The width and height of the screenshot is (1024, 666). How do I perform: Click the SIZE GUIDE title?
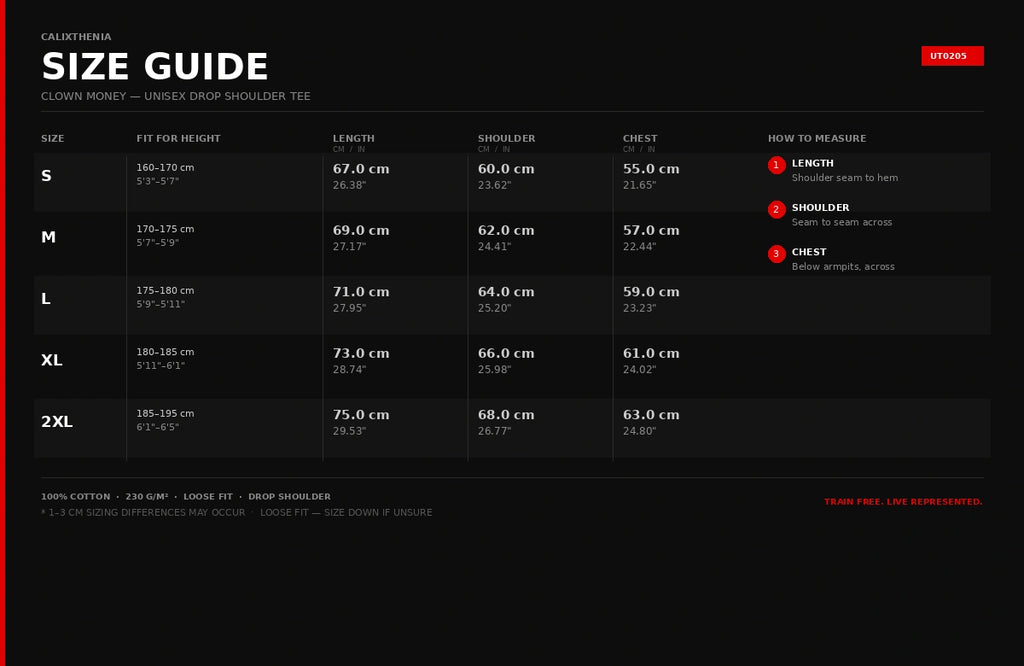155,67
